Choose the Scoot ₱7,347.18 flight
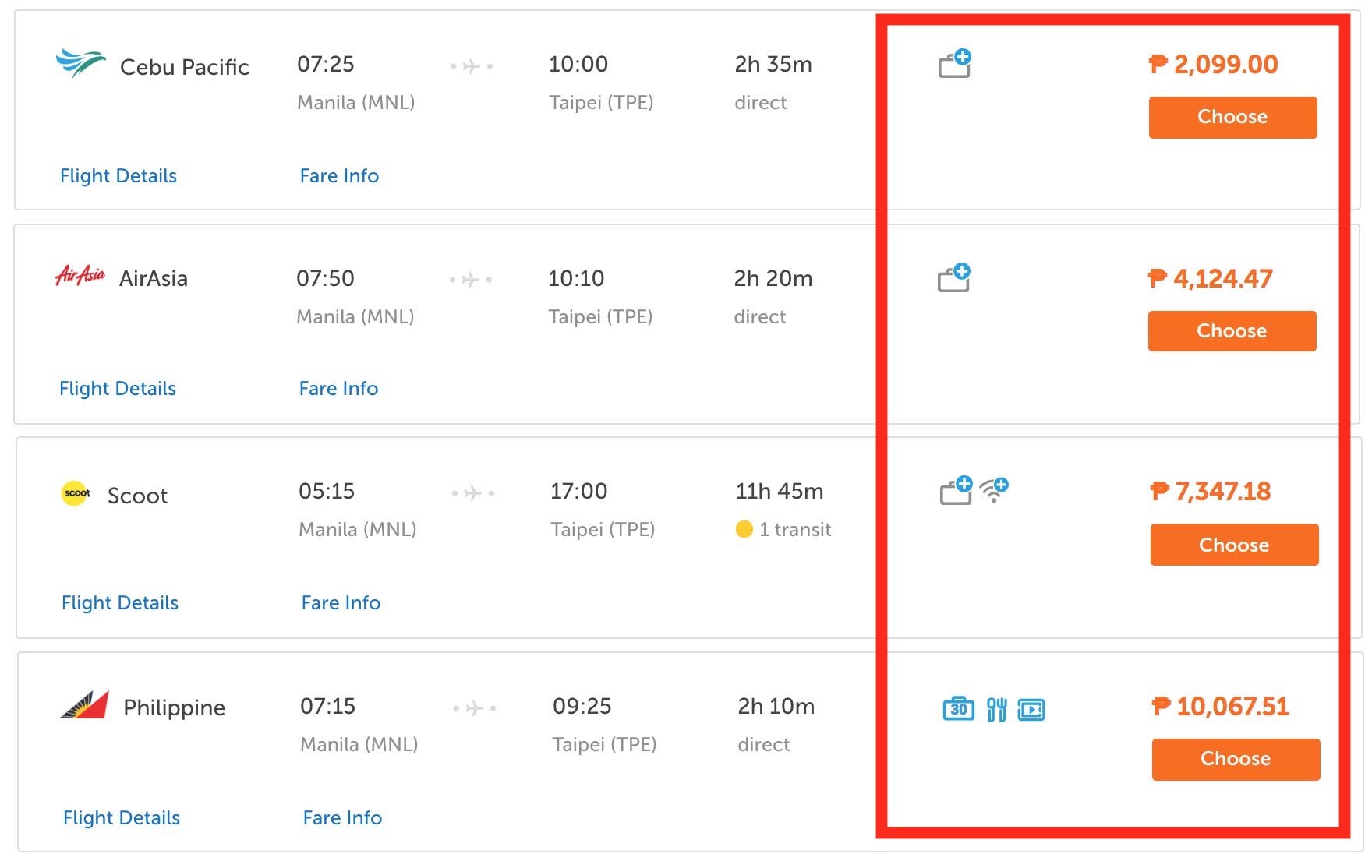This screenshot has height=868, width=1372. coord(1235,545)
